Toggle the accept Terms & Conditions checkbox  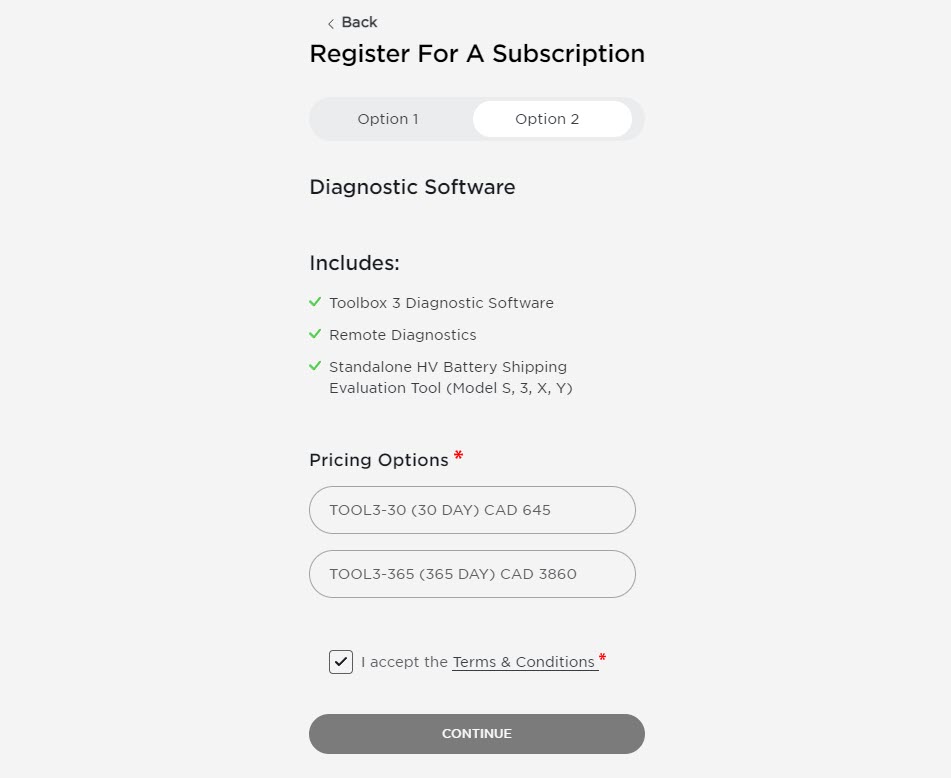(341, 662)
